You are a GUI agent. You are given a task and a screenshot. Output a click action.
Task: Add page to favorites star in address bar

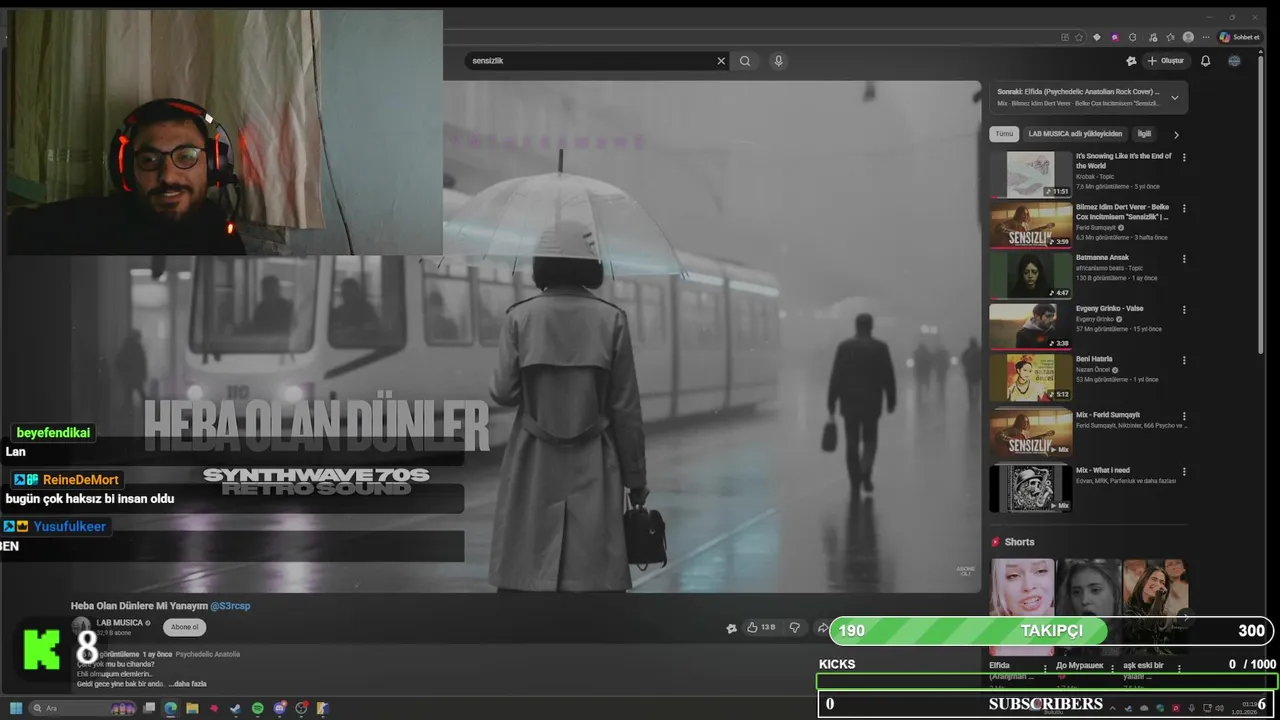(1079, 37)
